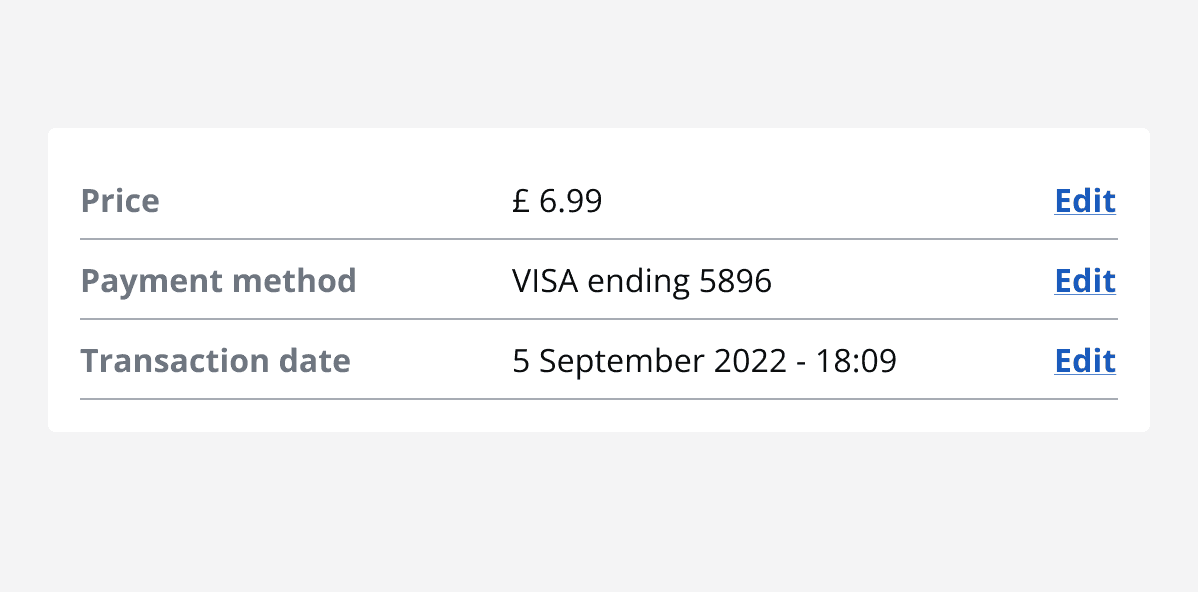Viewport: 1198px width, 592px height.
Task: Click the year 2022 in transaction date
Action: point(750,361)
